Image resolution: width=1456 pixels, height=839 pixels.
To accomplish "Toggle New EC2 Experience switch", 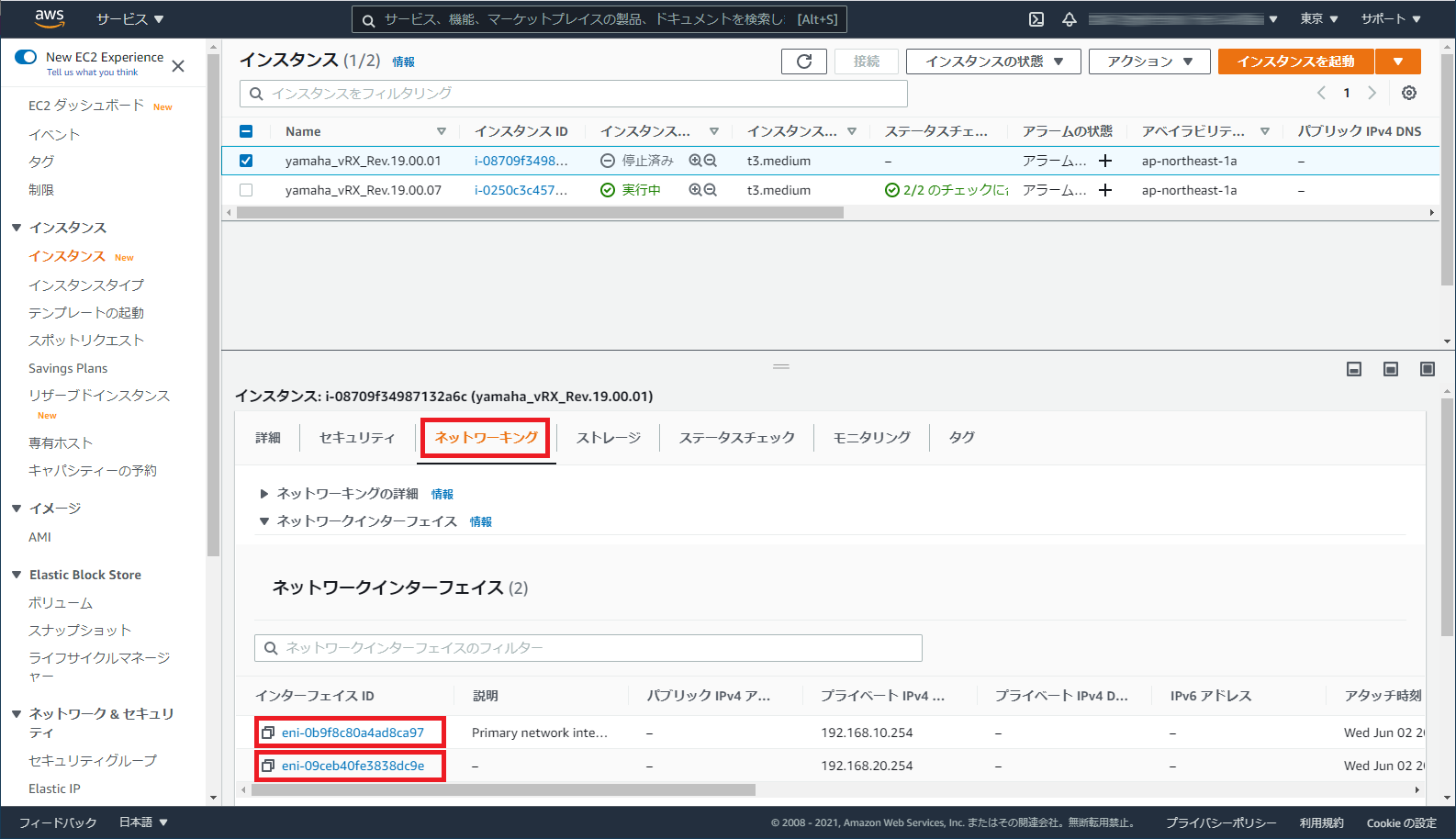I will 26,57.
